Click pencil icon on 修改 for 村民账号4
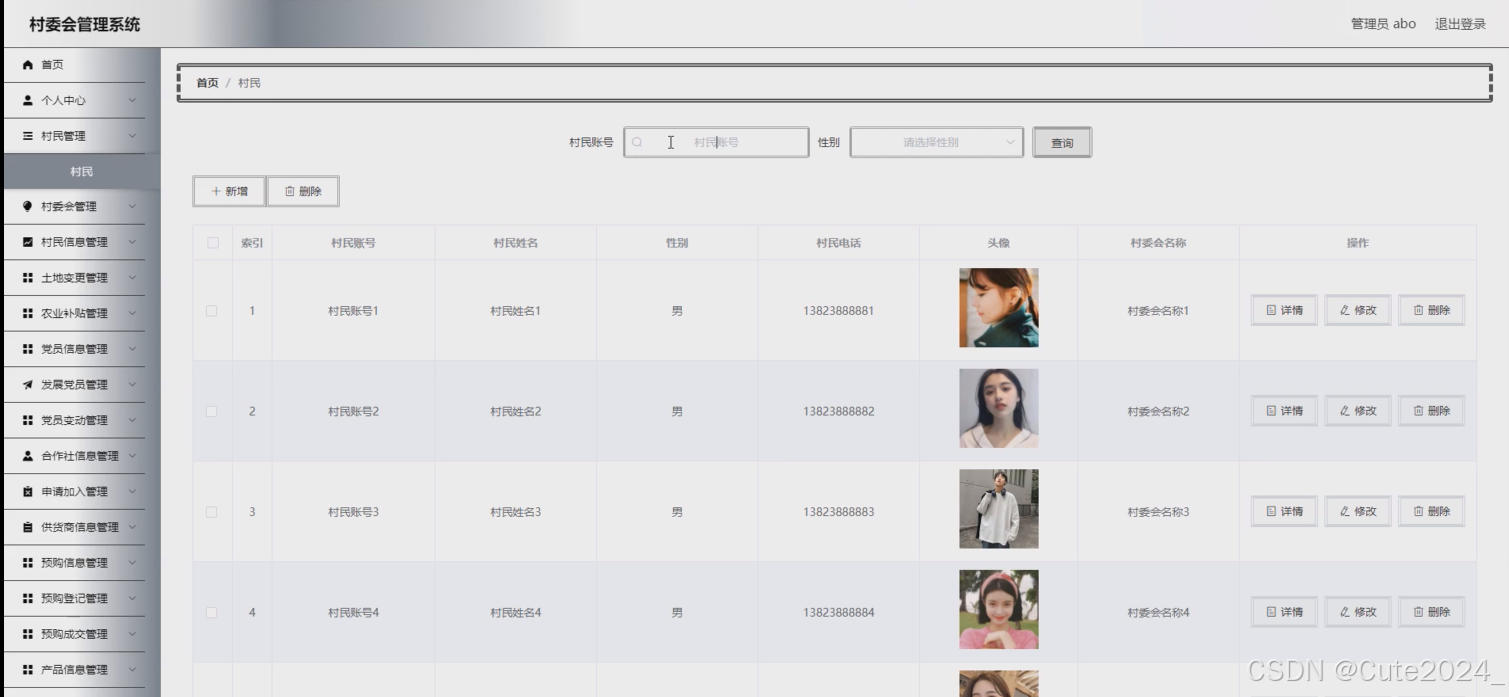Image resolution: width=1509 pixels, height=697 pixels. [1345, 612]
